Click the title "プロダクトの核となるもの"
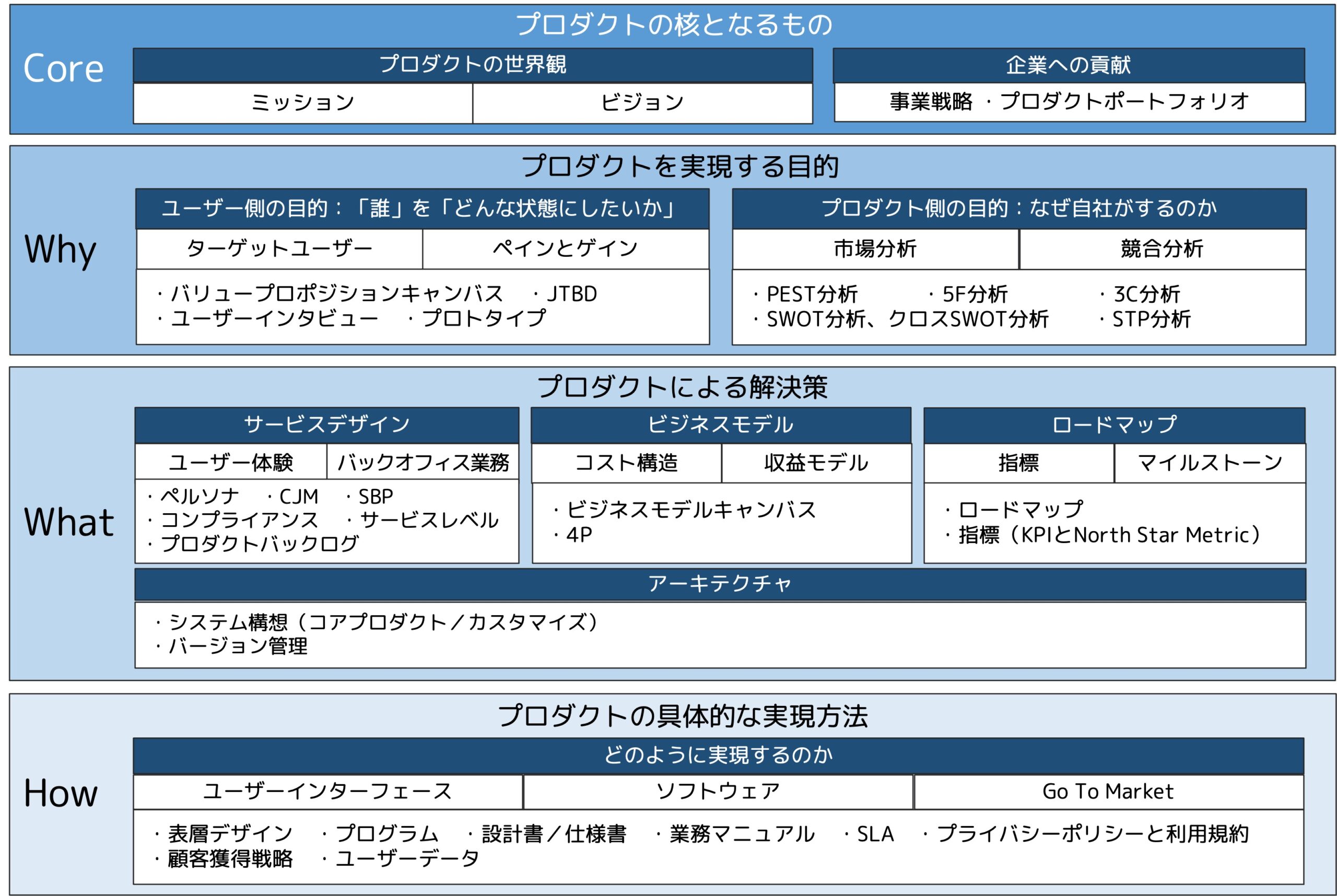The height and width of the screenshot is (896, 1337). coord(673,25)
